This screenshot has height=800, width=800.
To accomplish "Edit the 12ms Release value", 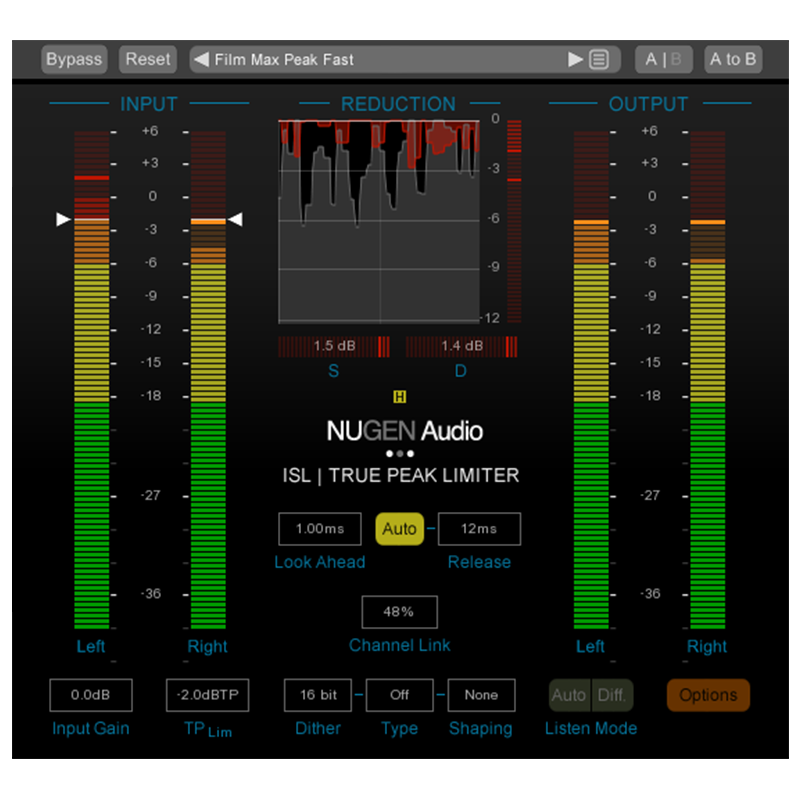I will coord(479,529).
